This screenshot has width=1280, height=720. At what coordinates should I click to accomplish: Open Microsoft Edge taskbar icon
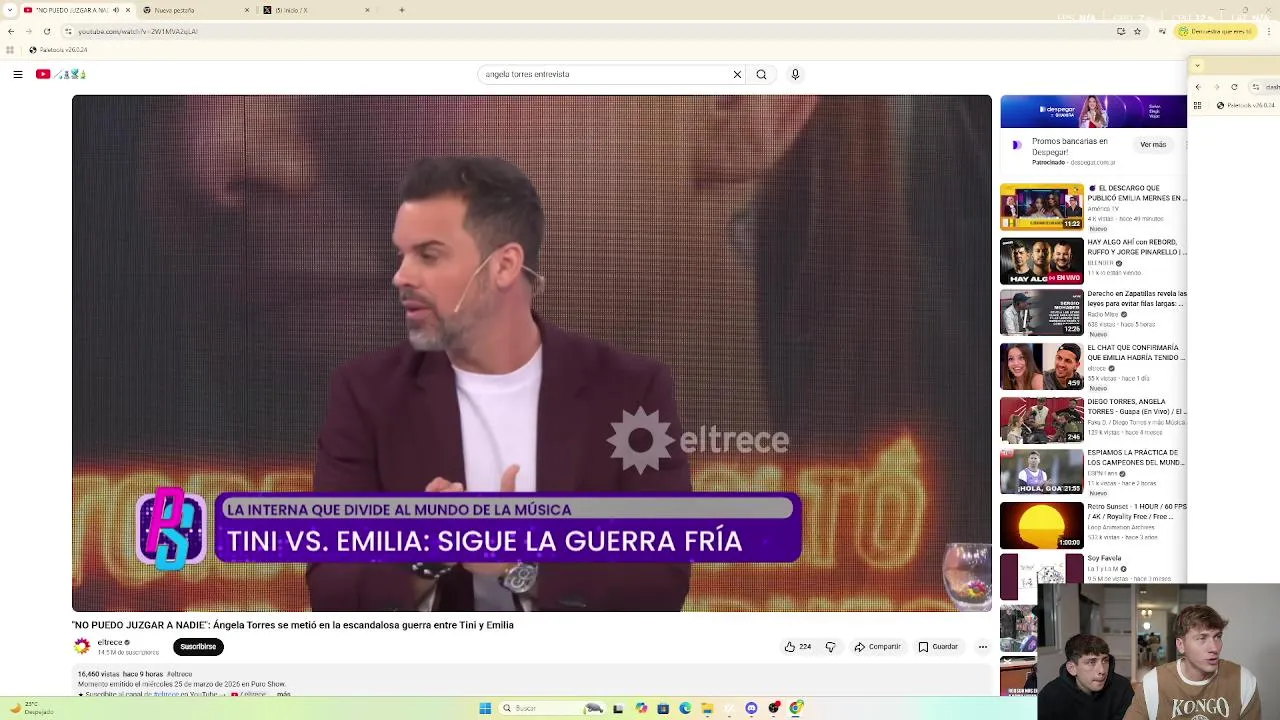point(685,708)
